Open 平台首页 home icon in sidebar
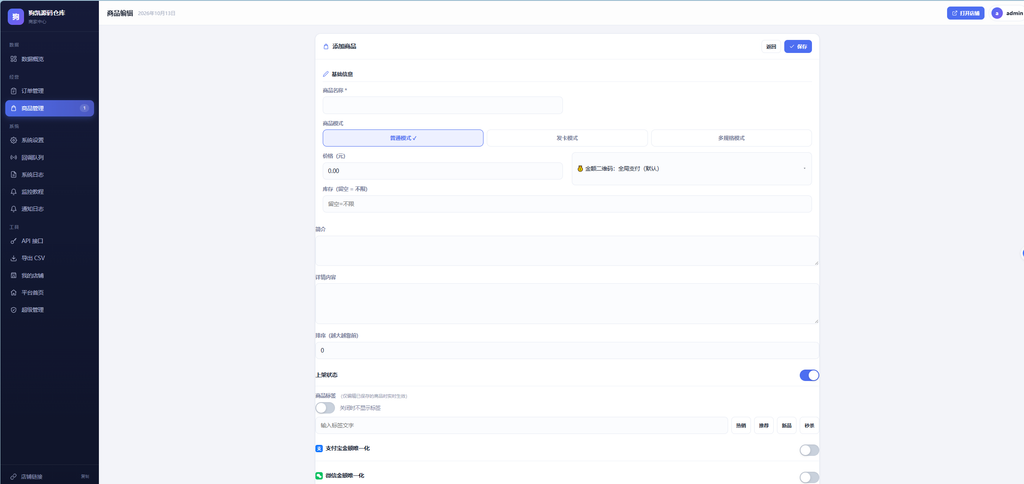The image size is (1024, 484). (14, 293)
